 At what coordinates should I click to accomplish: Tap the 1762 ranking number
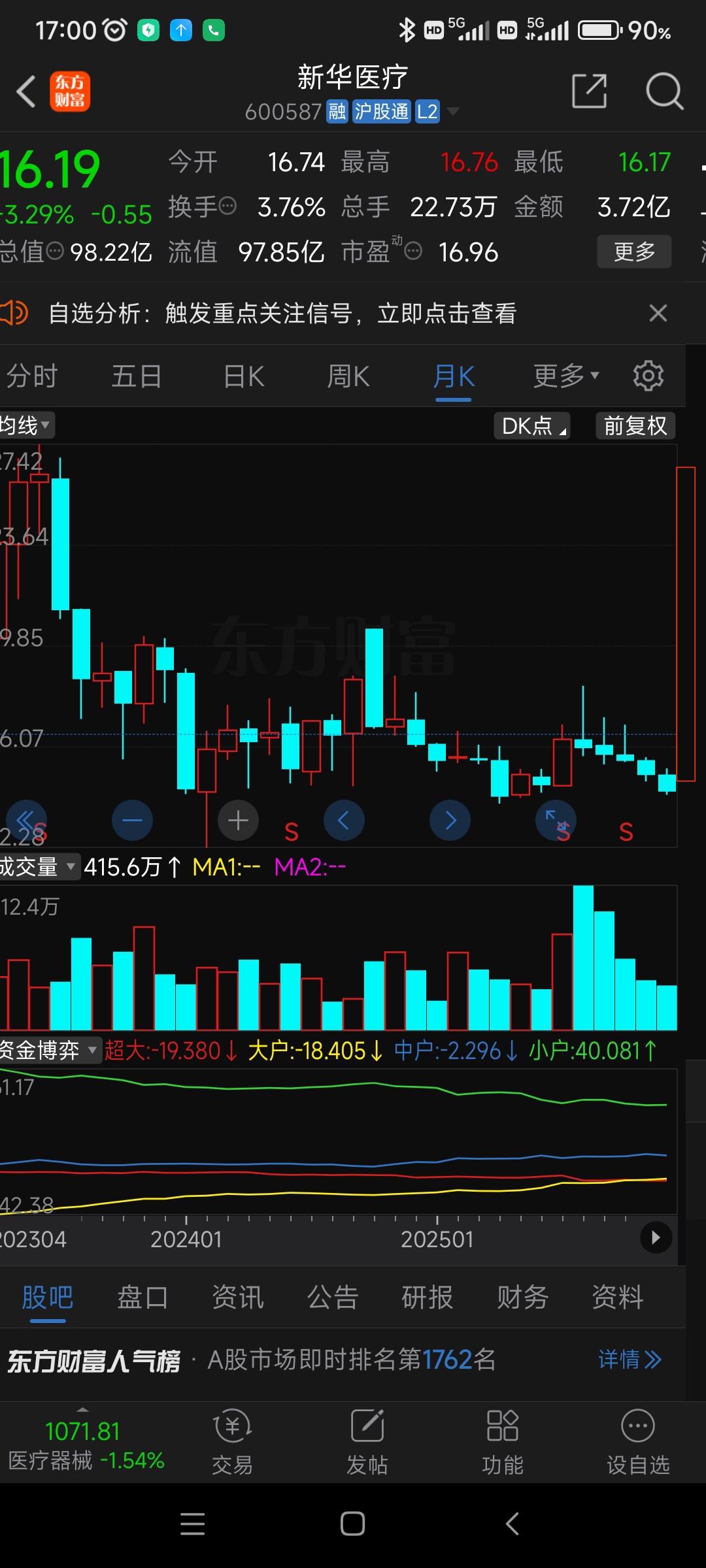click(x=448, y=1360)
